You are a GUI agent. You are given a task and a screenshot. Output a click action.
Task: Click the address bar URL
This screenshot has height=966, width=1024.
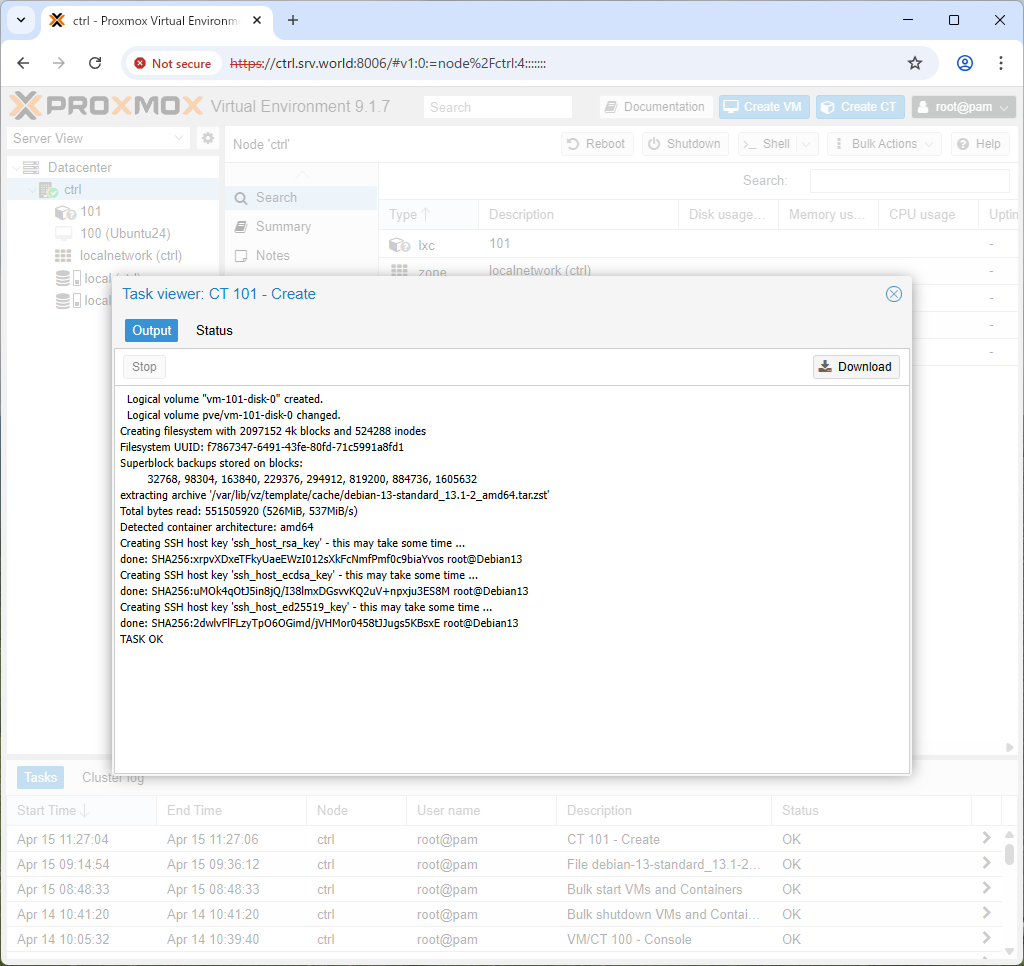tap(388, 63)
